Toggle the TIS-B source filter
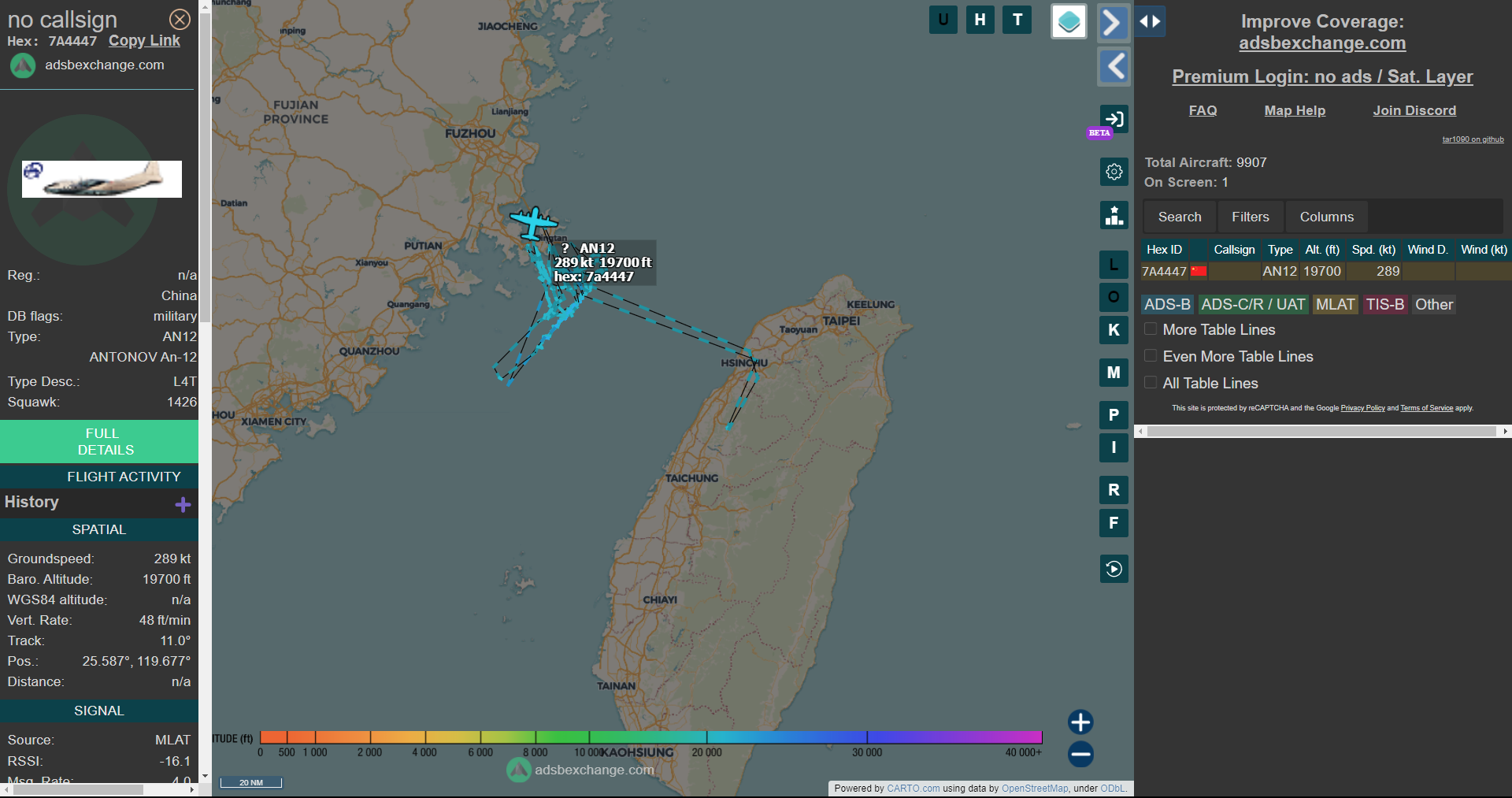1512x798 pixels. 1384,305
